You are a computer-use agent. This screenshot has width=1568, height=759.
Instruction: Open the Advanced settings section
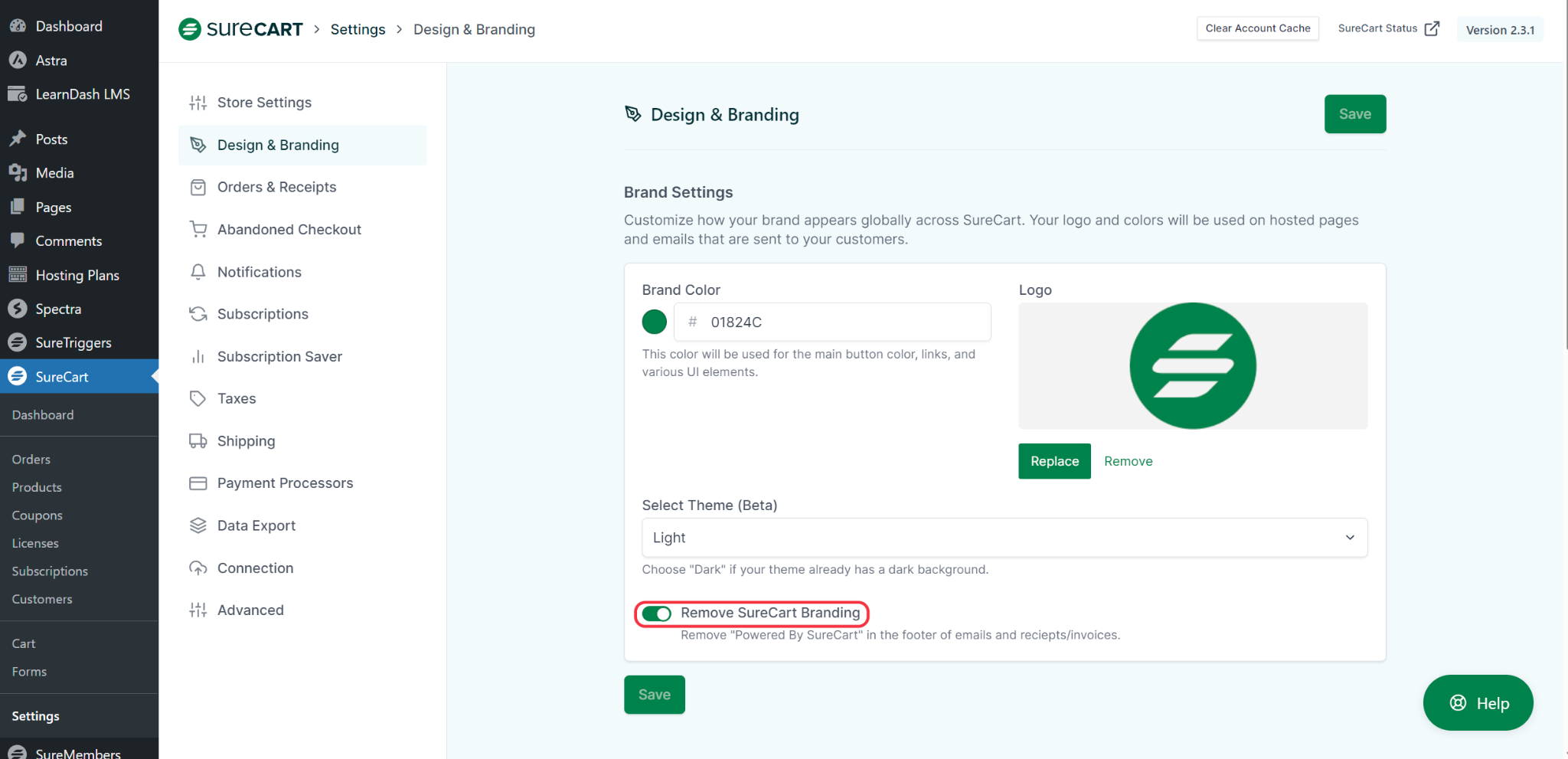tap(302, 610)
